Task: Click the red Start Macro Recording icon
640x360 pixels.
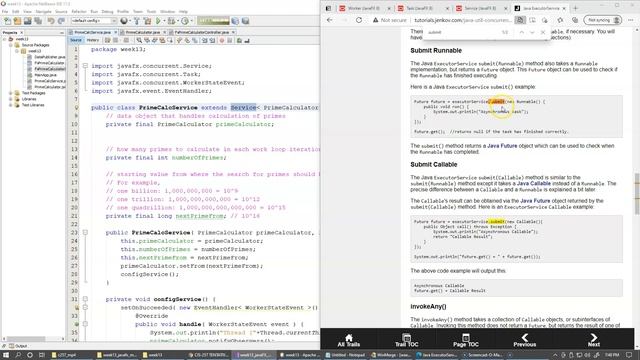Action: (222, 40)
